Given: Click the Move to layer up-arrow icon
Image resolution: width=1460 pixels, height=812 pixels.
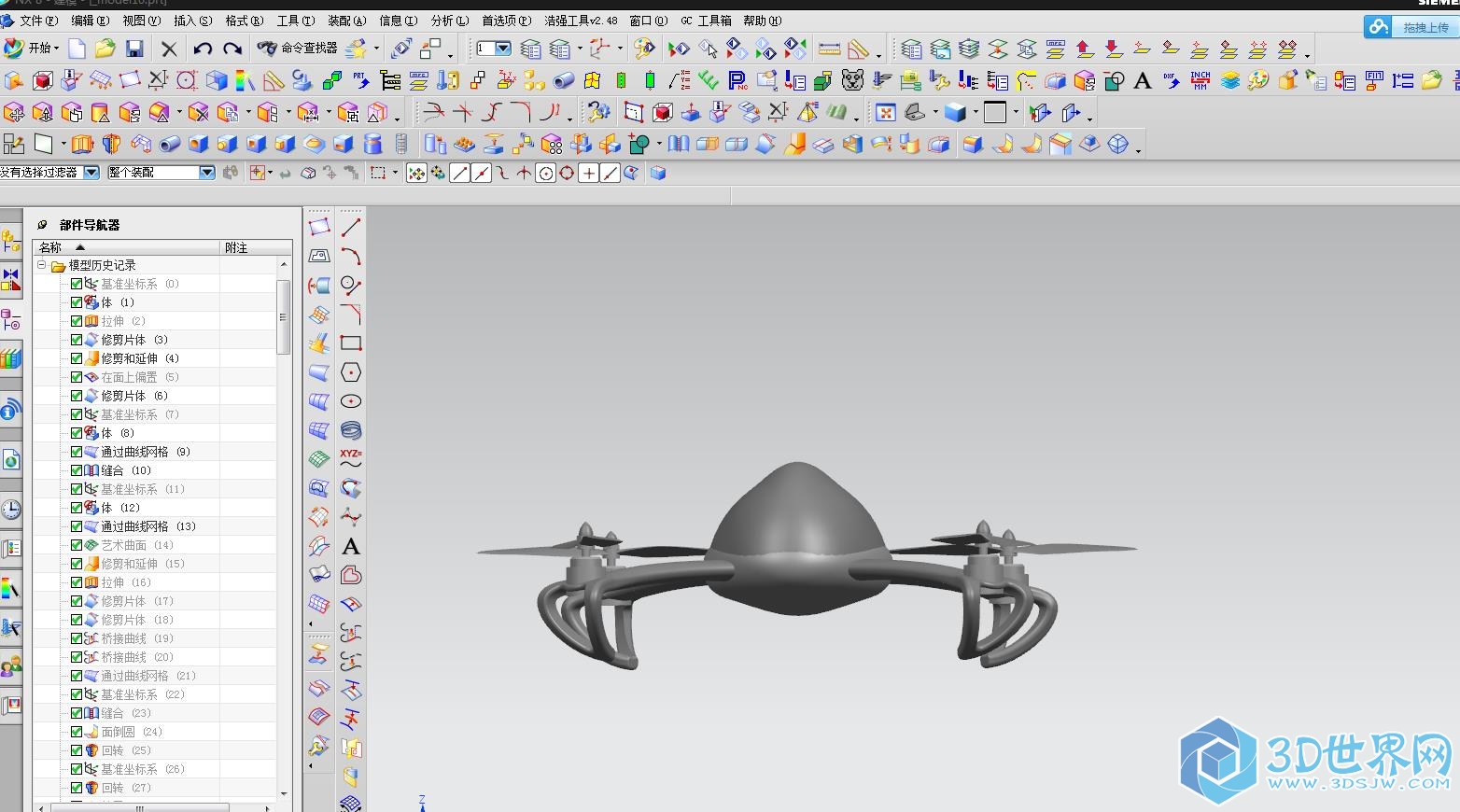Looking at the screenshot, I should [x=1085, y=49].
